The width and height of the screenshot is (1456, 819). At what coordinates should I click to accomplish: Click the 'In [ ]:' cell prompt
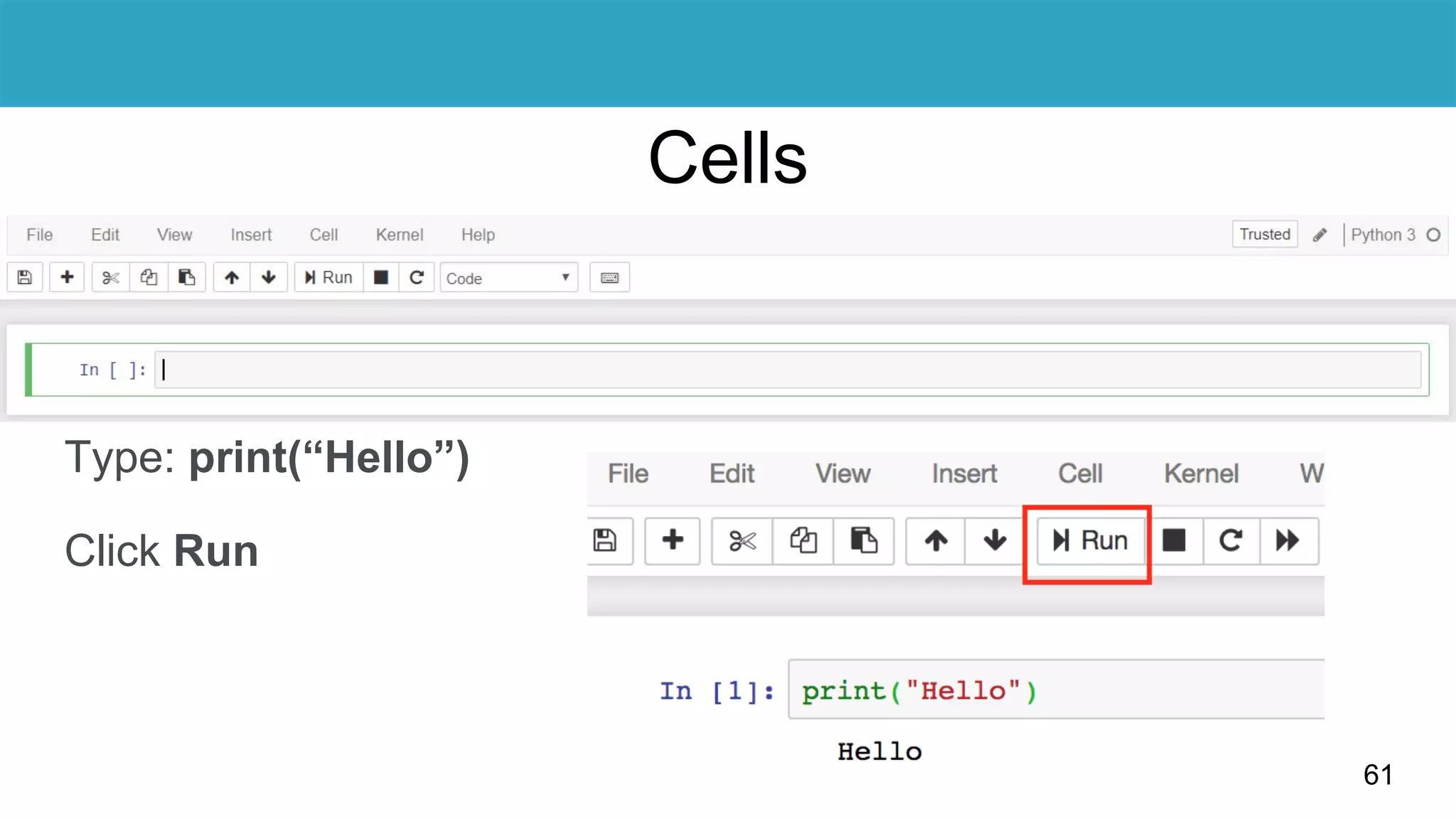pyautogui.click(x=112, y=370)
